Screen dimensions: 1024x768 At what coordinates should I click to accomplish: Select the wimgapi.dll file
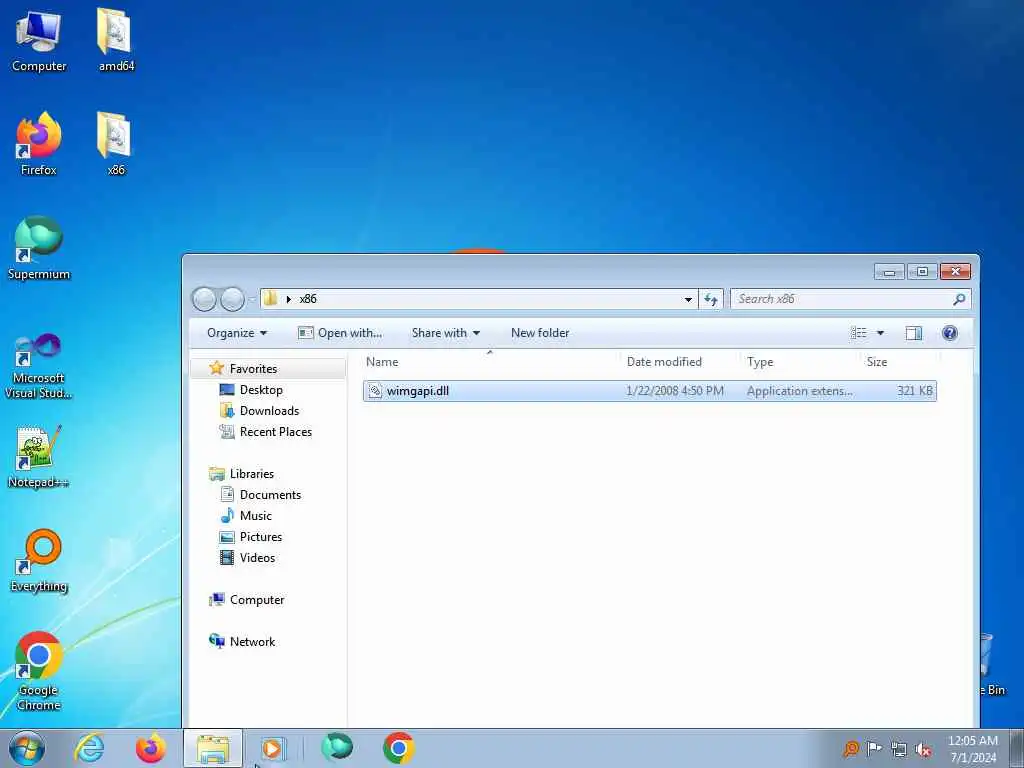pos(650,391)
